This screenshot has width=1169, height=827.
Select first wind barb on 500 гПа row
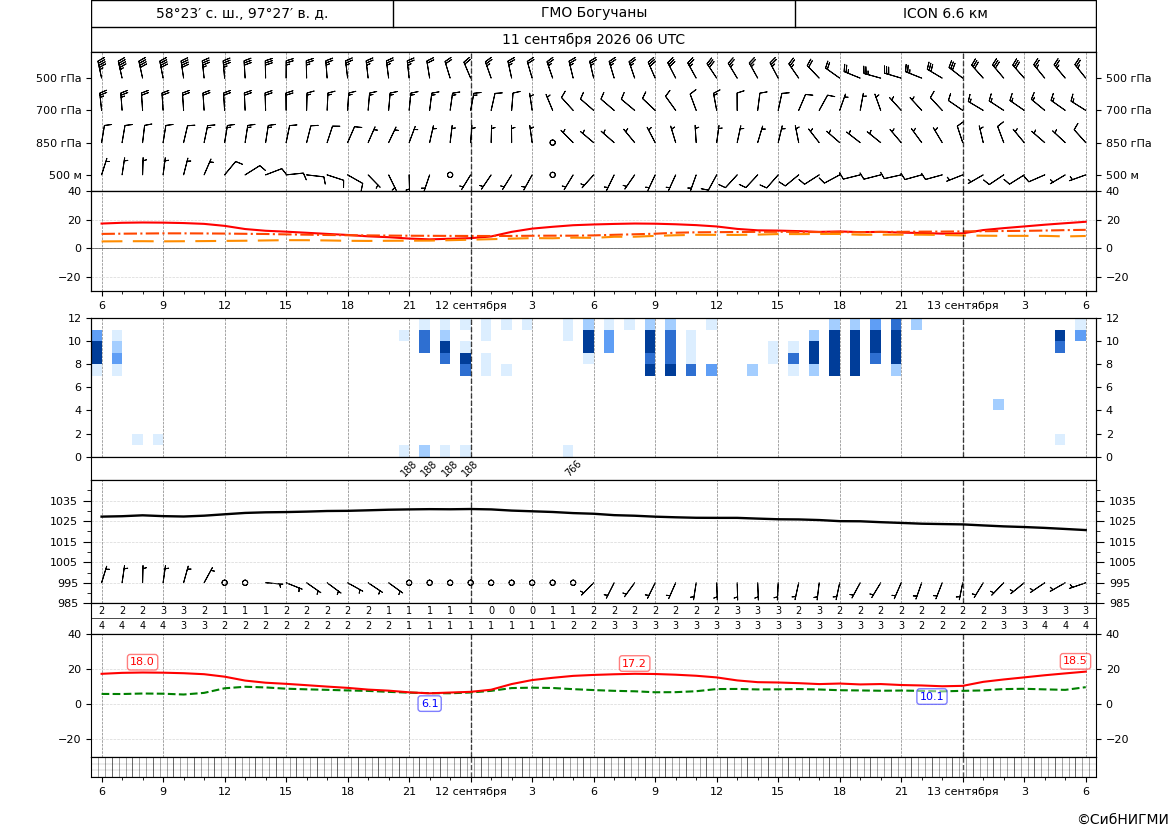pyautogui.click(x=102, y=68)
